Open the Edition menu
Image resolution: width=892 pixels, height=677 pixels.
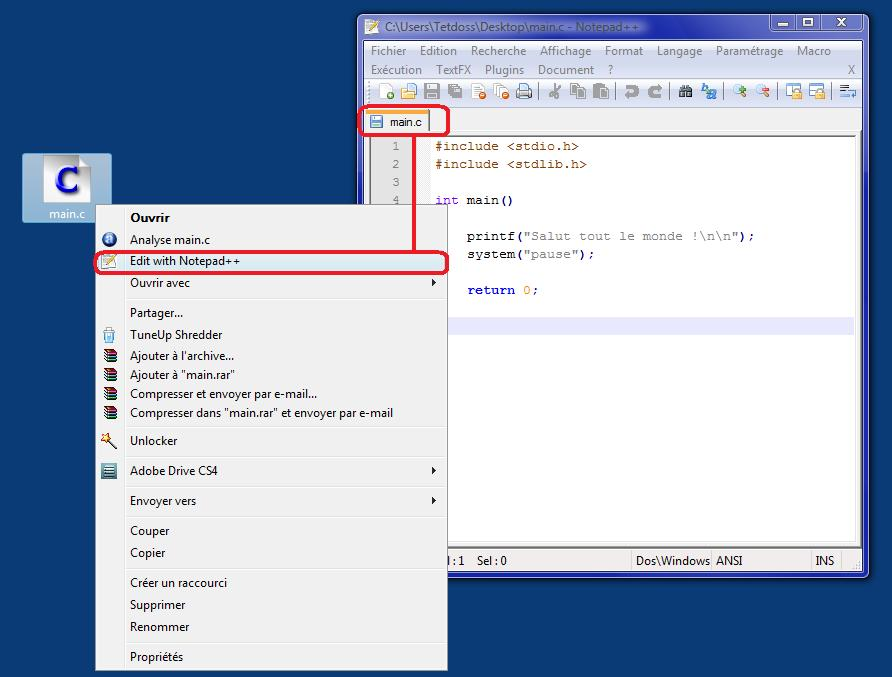pyautogui.click(x=438, y=51)
